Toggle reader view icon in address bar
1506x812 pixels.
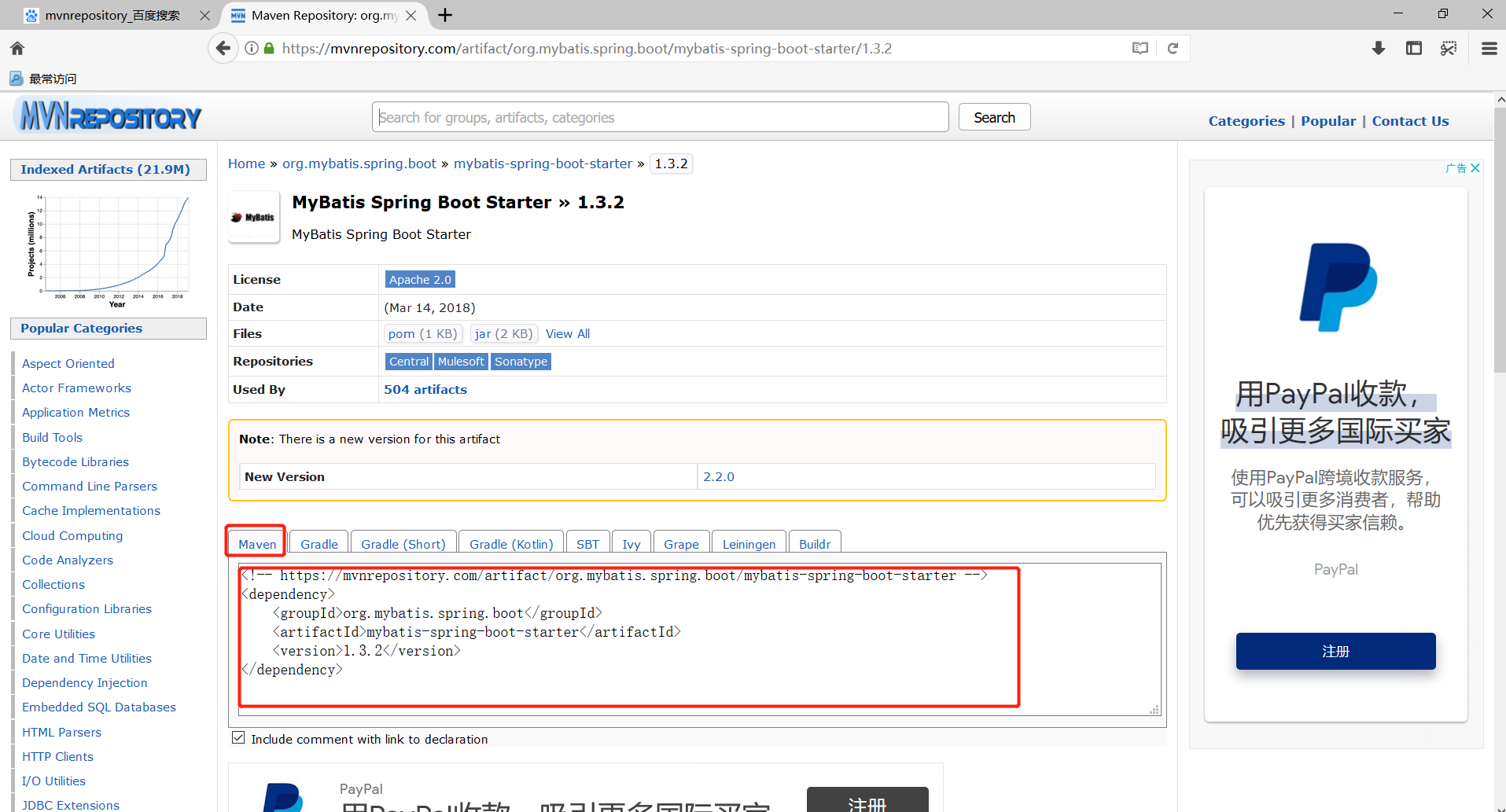click(x=1140, y=48)
